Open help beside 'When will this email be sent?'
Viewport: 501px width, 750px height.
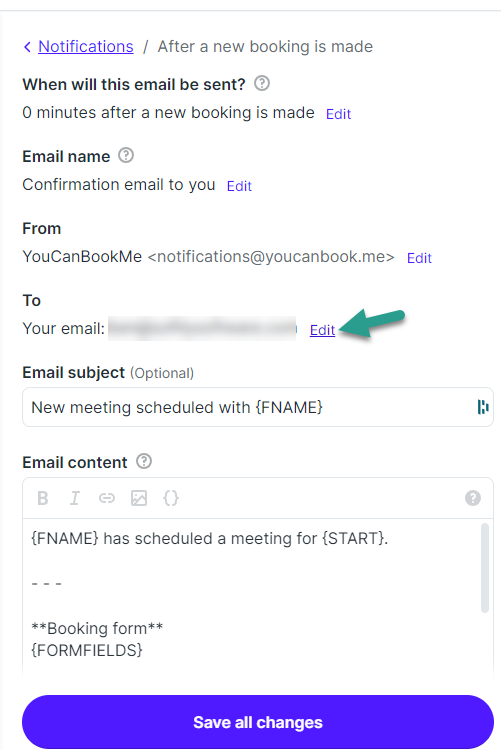[x=262, y=84]
